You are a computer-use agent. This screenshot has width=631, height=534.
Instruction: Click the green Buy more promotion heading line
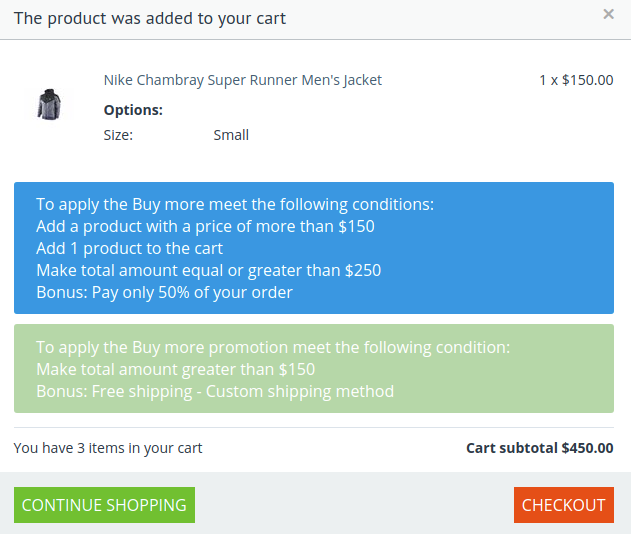coord(273,347)
